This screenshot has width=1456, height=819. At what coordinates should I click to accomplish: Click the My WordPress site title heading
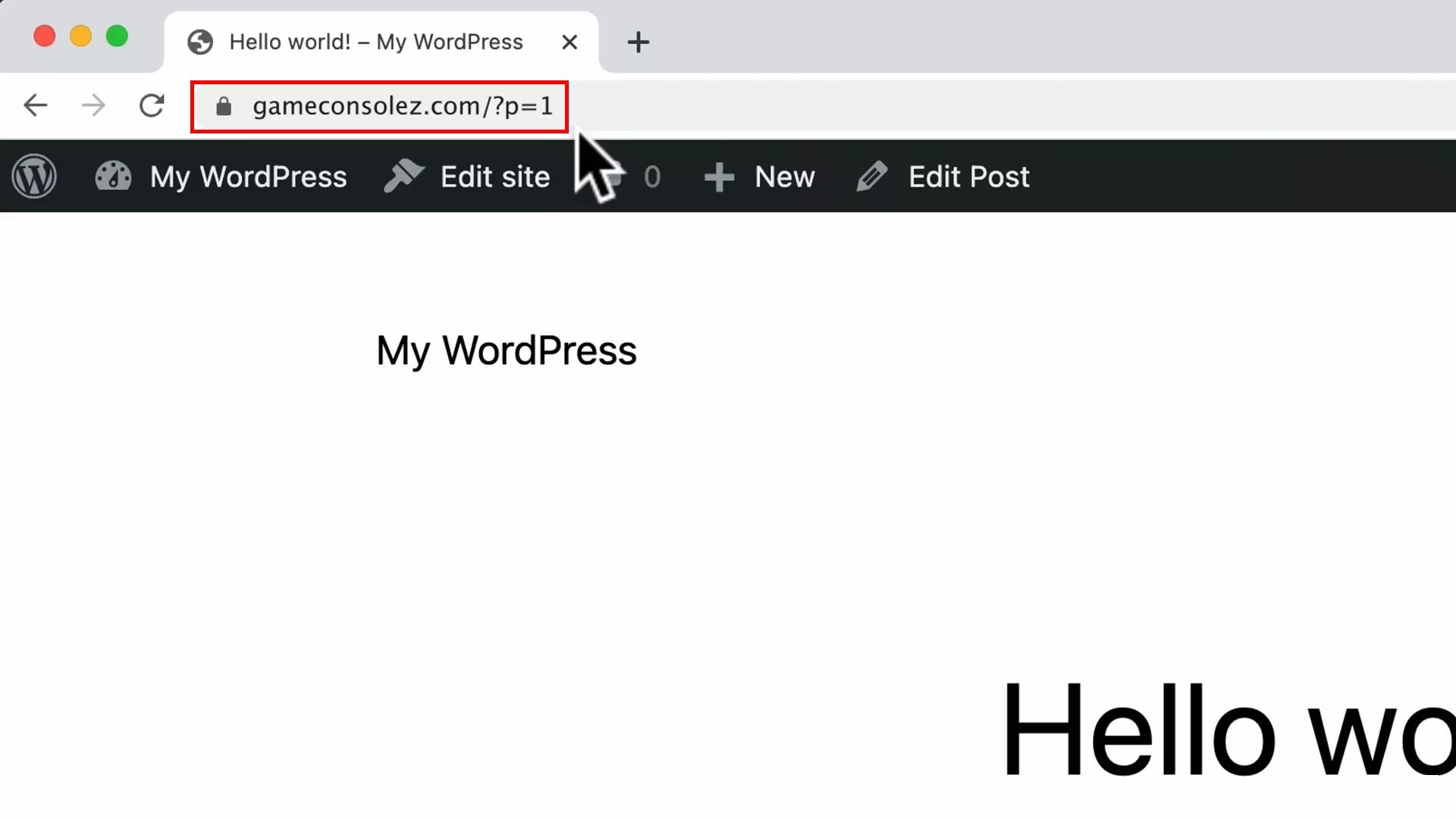[x=506, y=350]
